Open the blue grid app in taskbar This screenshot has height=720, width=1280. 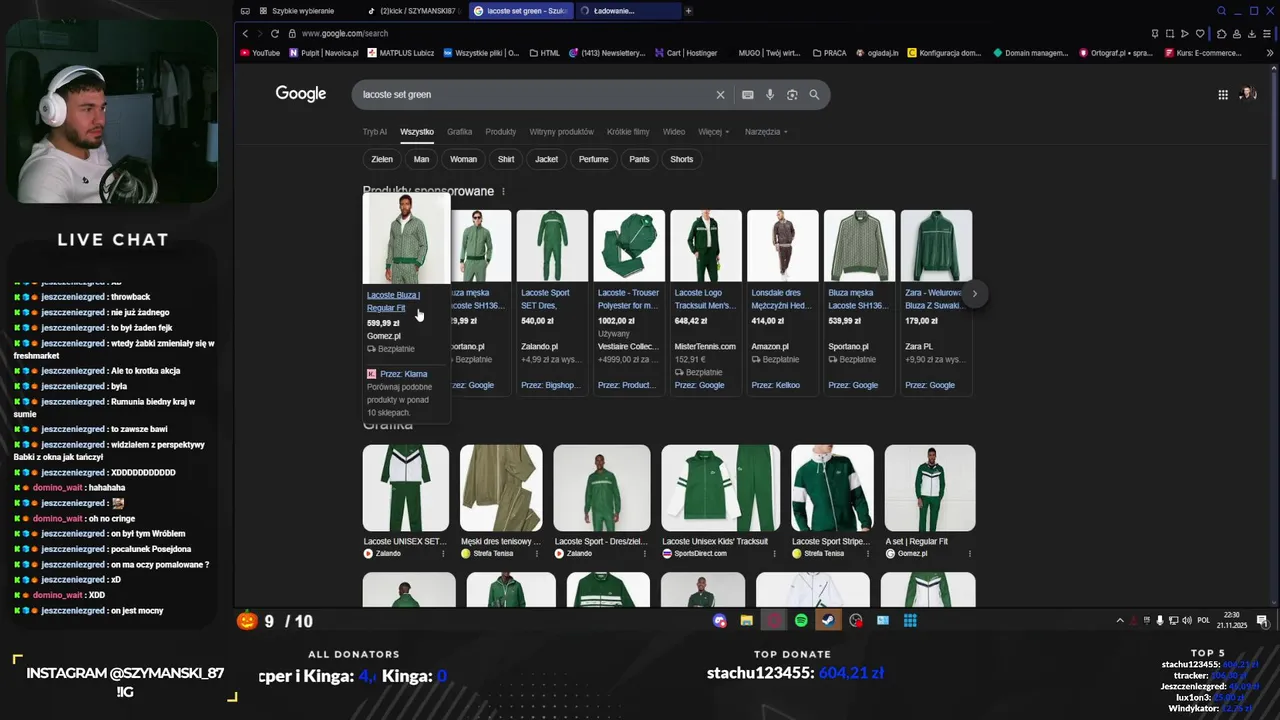point(910,621)
